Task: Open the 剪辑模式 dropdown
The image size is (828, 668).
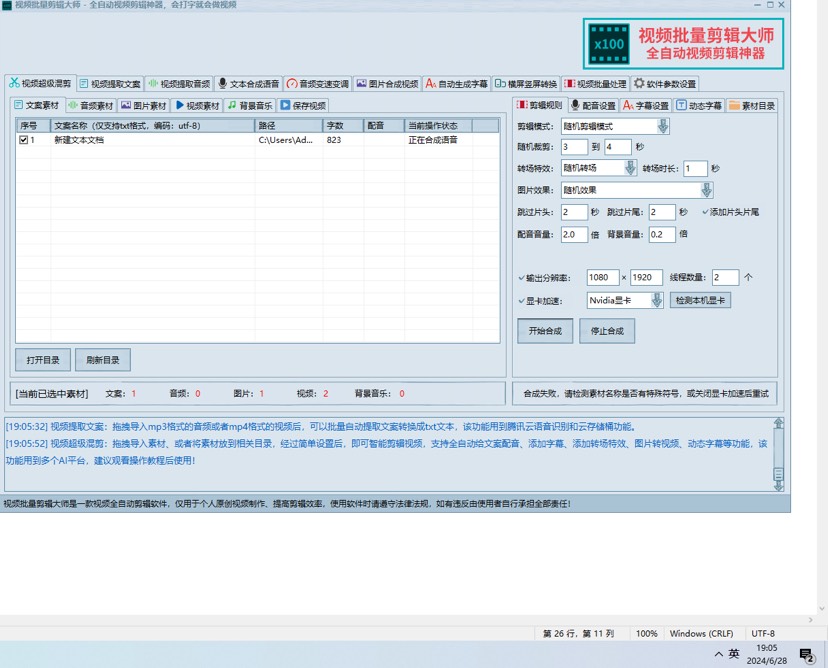Action: 663,126
